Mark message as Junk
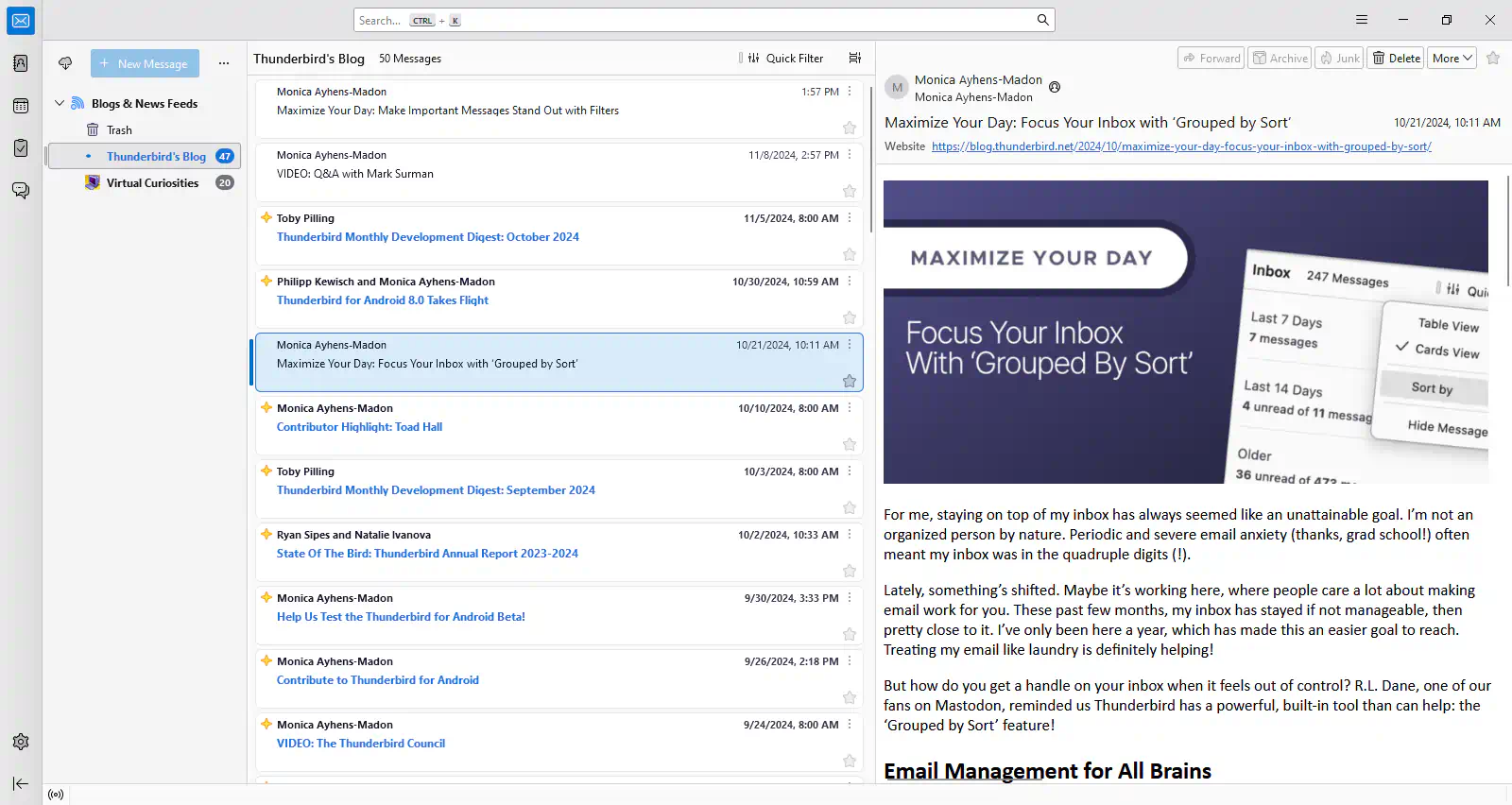This screenshot has height=805, width=1512. click(1339, 58)
